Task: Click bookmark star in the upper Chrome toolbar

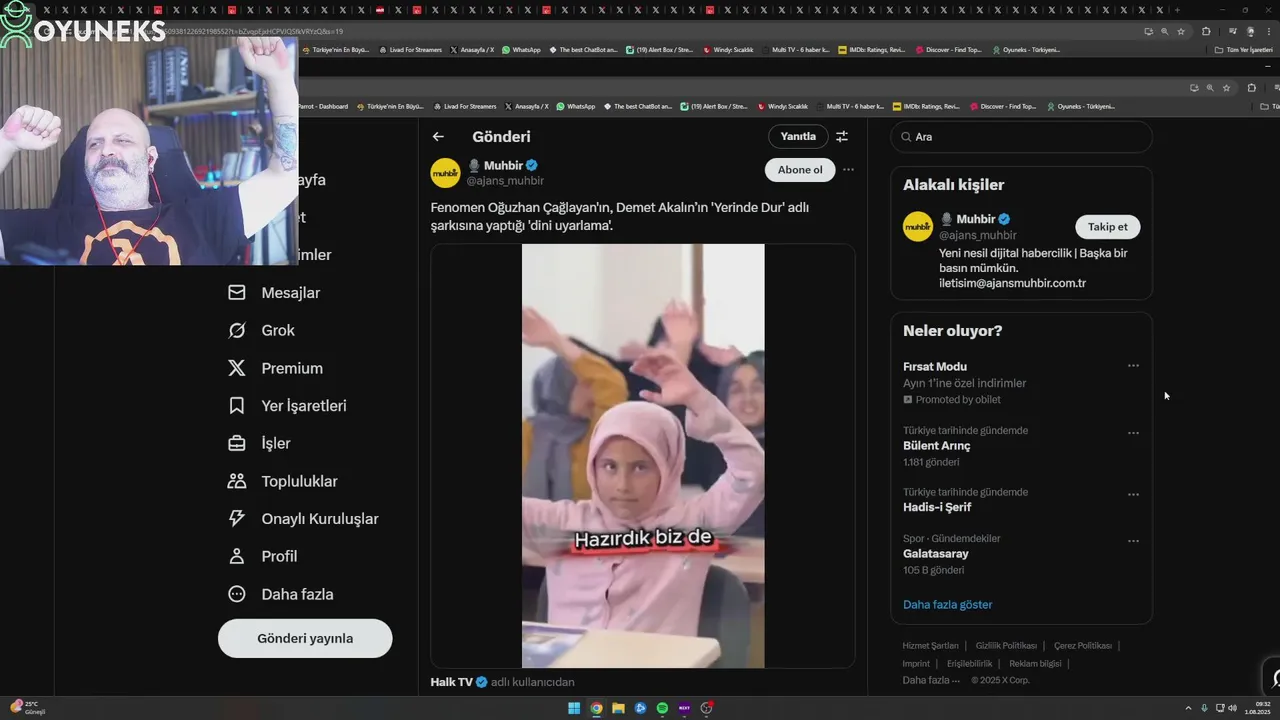Action: click(1180, 32)
